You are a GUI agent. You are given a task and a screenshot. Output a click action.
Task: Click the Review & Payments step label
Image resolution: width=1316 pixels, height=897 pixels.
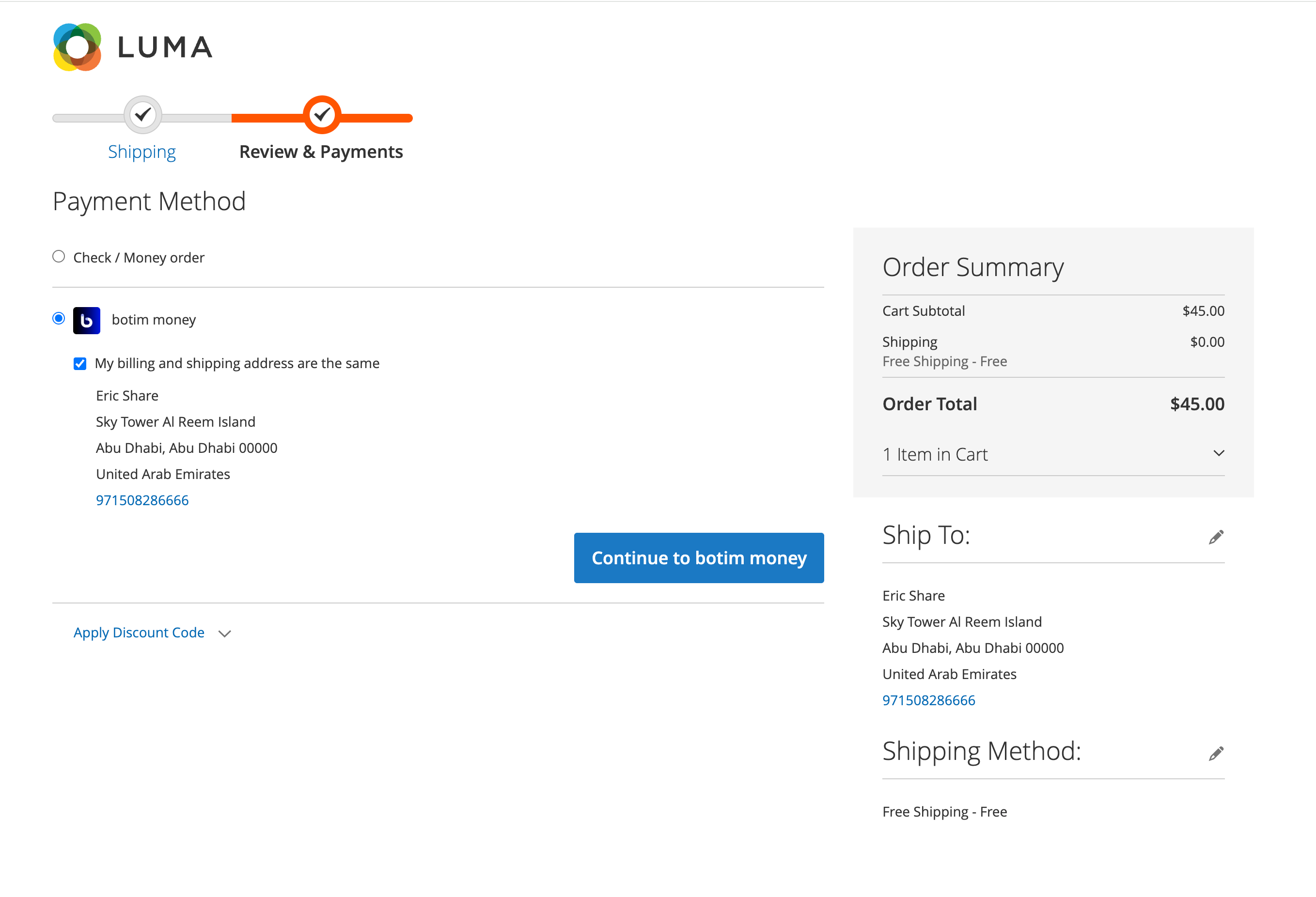coord(321,152)
